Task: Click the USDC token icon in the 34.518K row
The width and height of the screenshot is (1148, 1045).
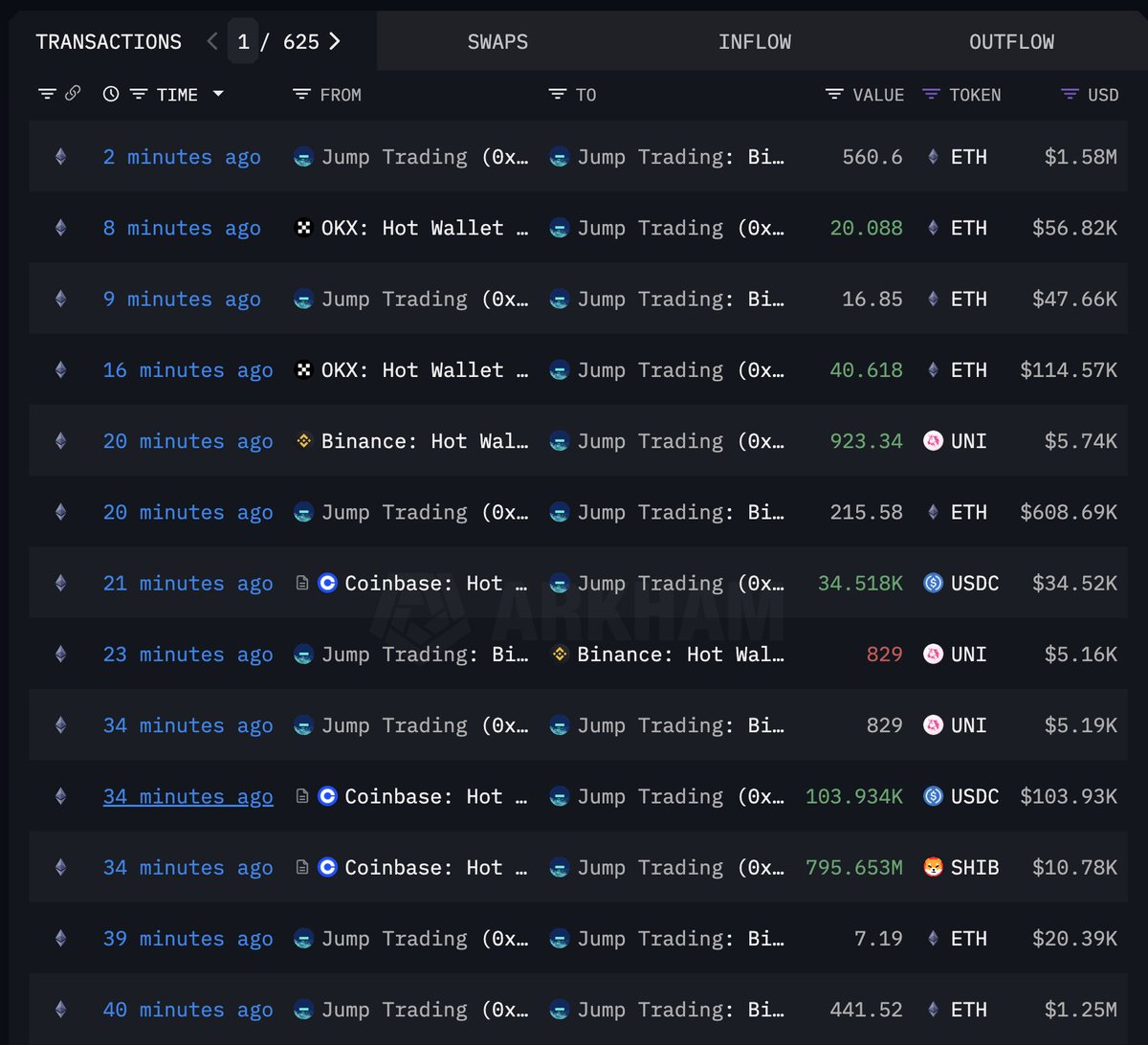Action: pyautogui.click(x=934, y=583)
